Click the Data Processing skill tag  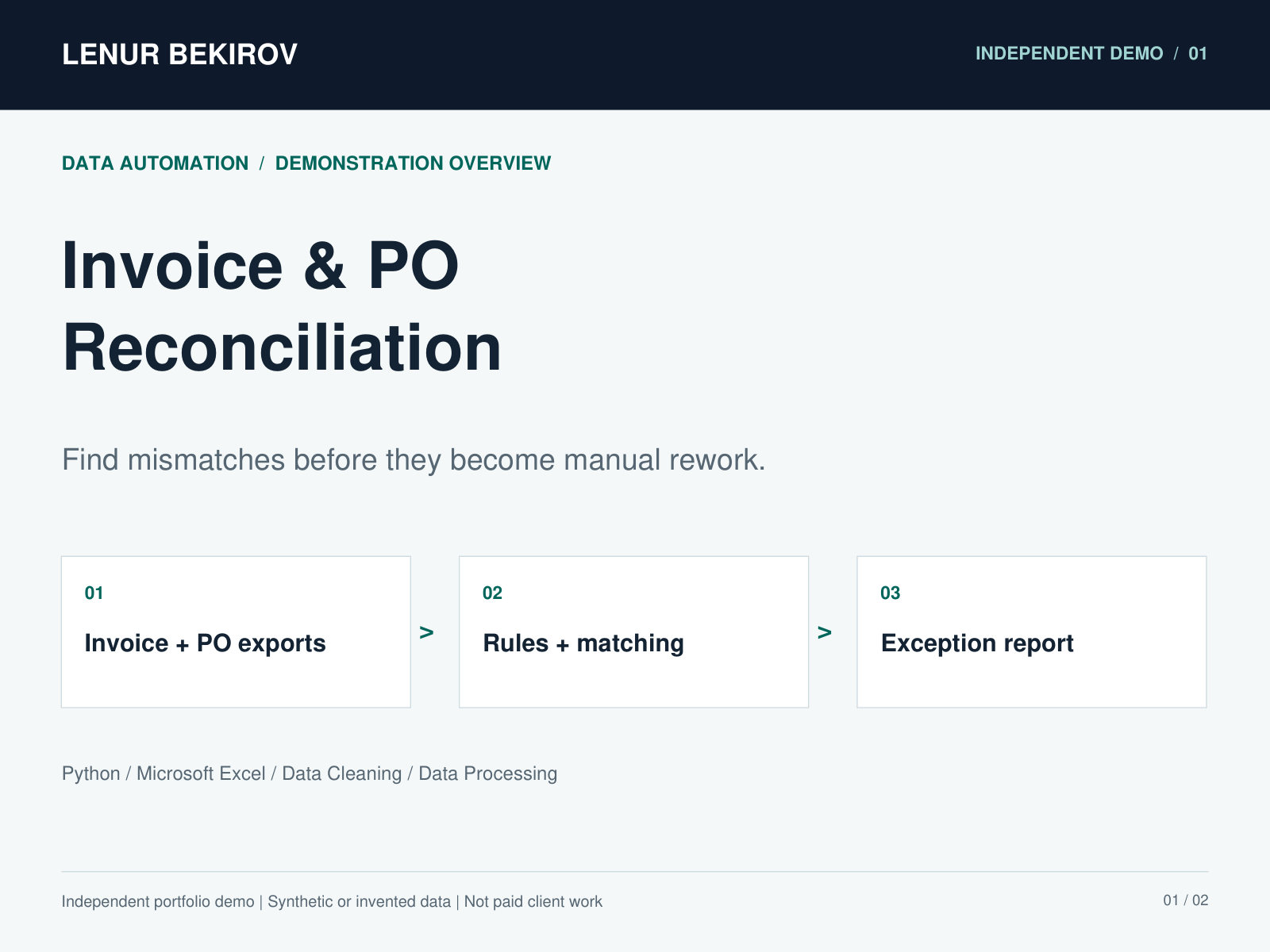[x=487, y=773]
